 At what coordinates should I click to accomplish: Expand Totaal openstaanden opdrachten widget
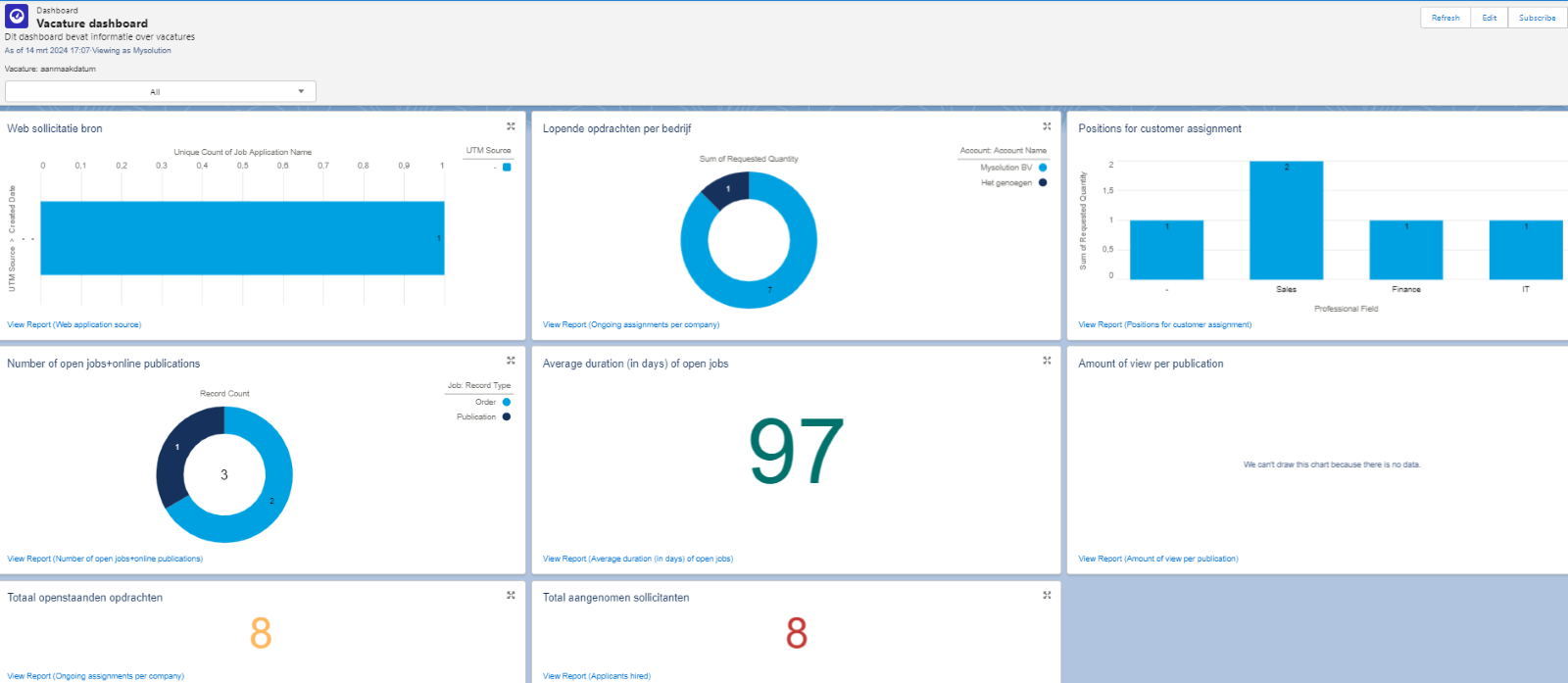pyautogui.click(x=511, y=595)
